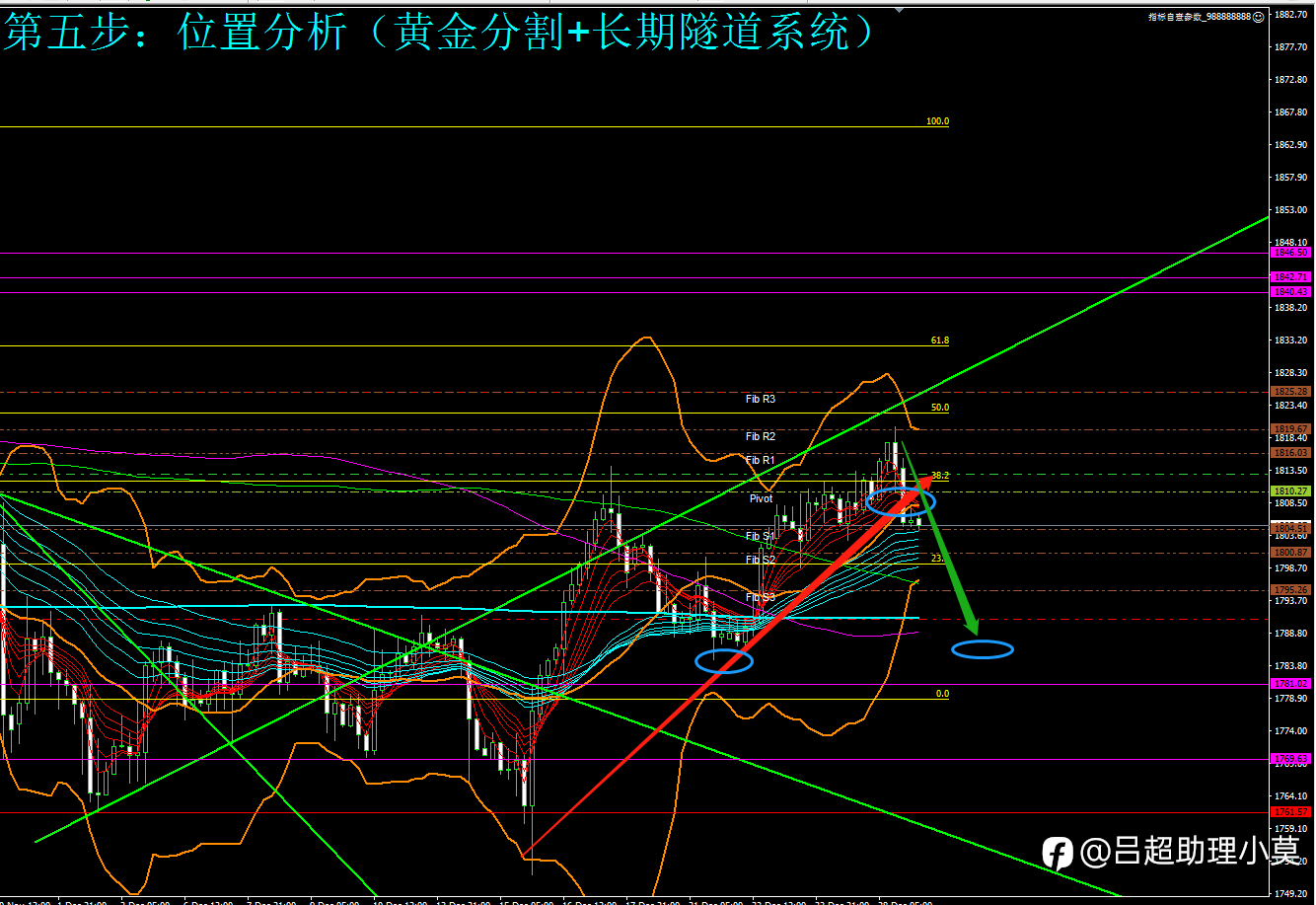The height and width of the screenshot is (905, 1316).
Task: Click the brown 1795.26 price tag
Action: coord(1292,590)
